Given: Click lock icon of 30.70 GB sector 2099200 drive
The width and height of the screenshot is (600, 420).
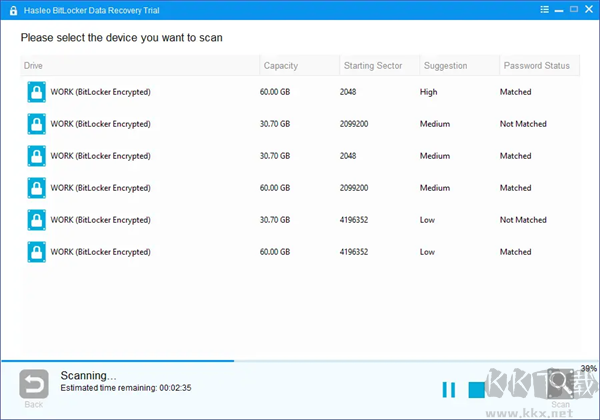Looking at the screenshot, I should click(x=37, y=124).
